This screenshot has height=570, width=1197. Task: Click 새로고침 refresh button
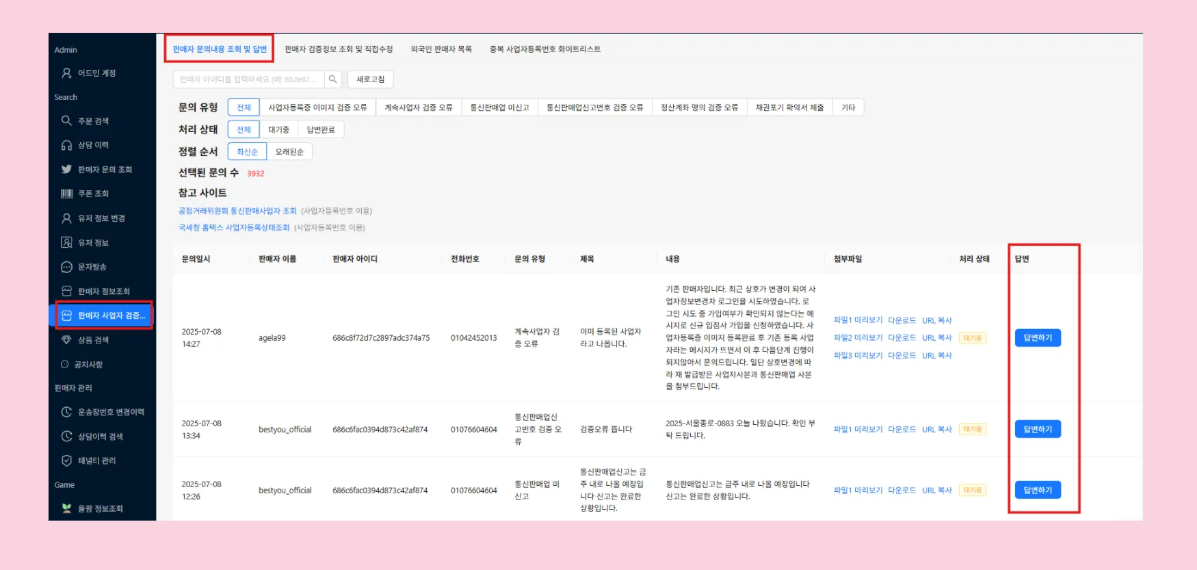pos(370,79)
